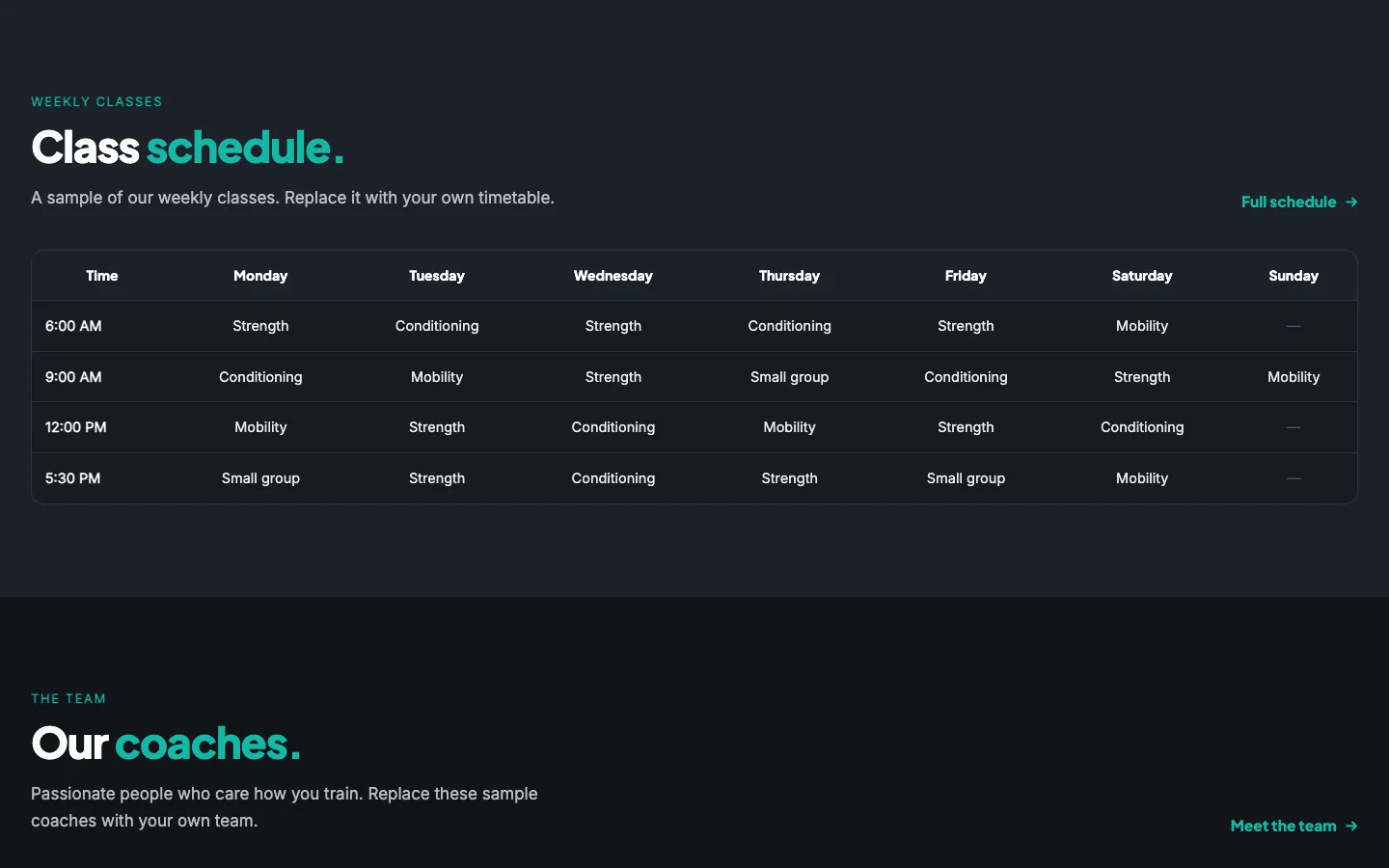The image size is (1389, 868).
Task: Open the Full schedule link
Action: (x=1299, y=203)
